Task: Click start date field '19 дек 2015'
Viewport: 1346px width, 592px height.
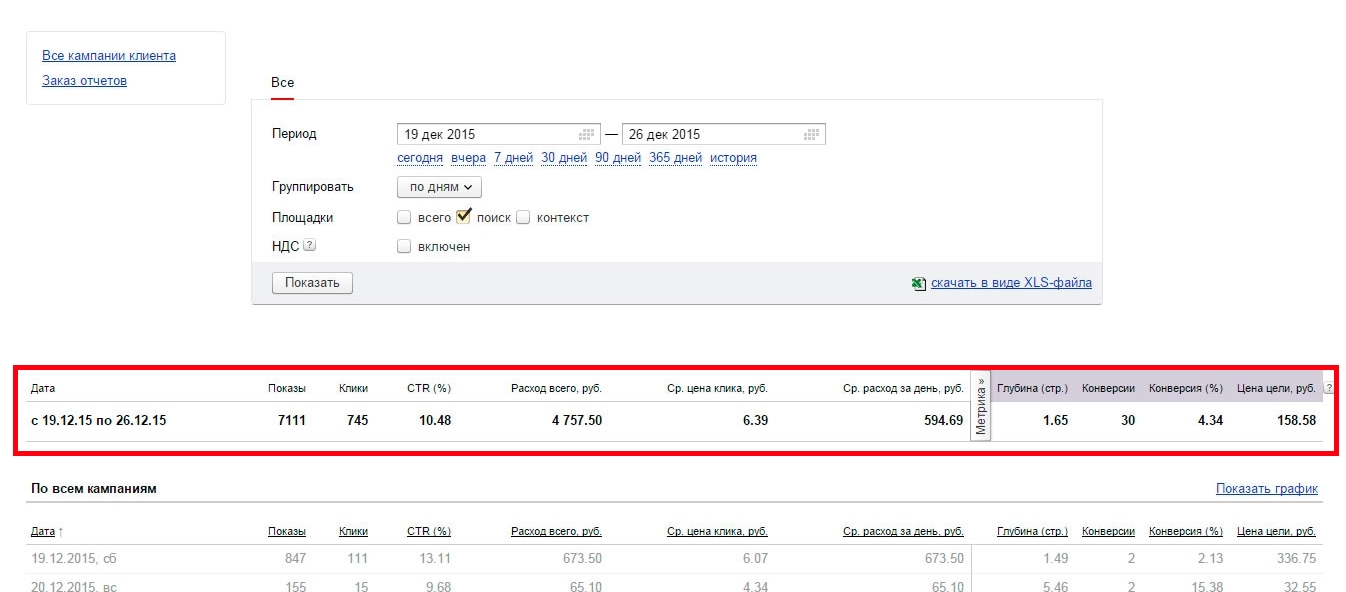Action: 498,134
